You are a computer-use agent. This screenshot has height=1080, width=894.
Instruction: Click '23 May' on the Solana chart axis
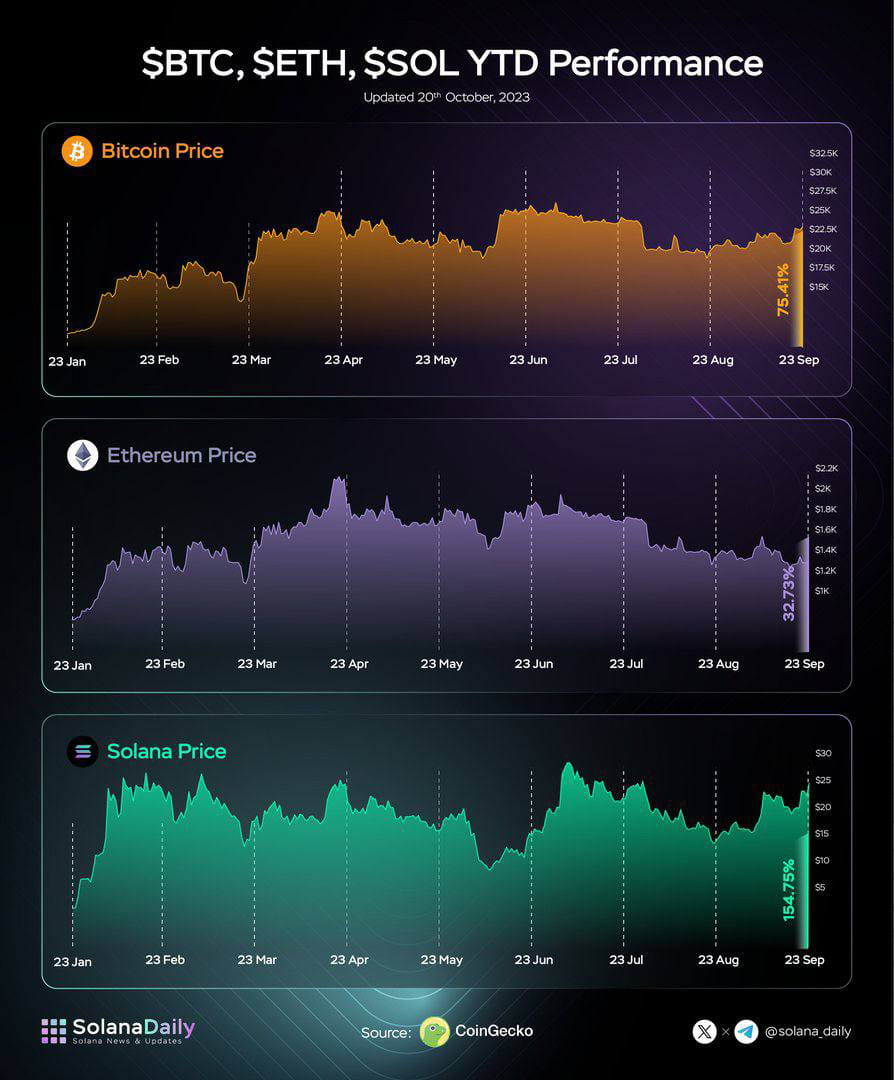pyautogui.click(x=441, y=959)
